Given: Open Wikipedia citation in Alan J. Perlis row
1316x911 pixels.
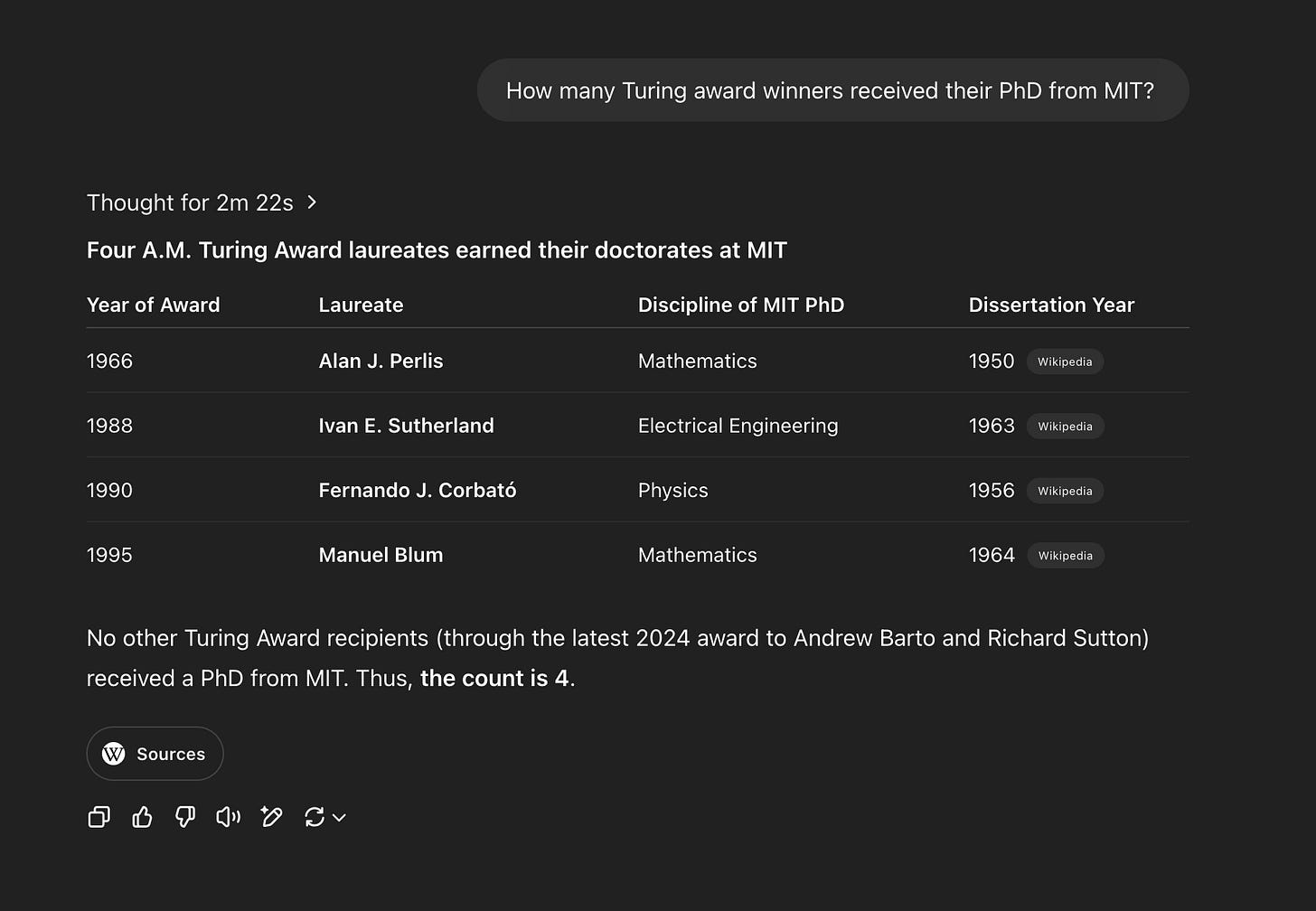Looking at the screenshot, I should tap(1065, 362).
